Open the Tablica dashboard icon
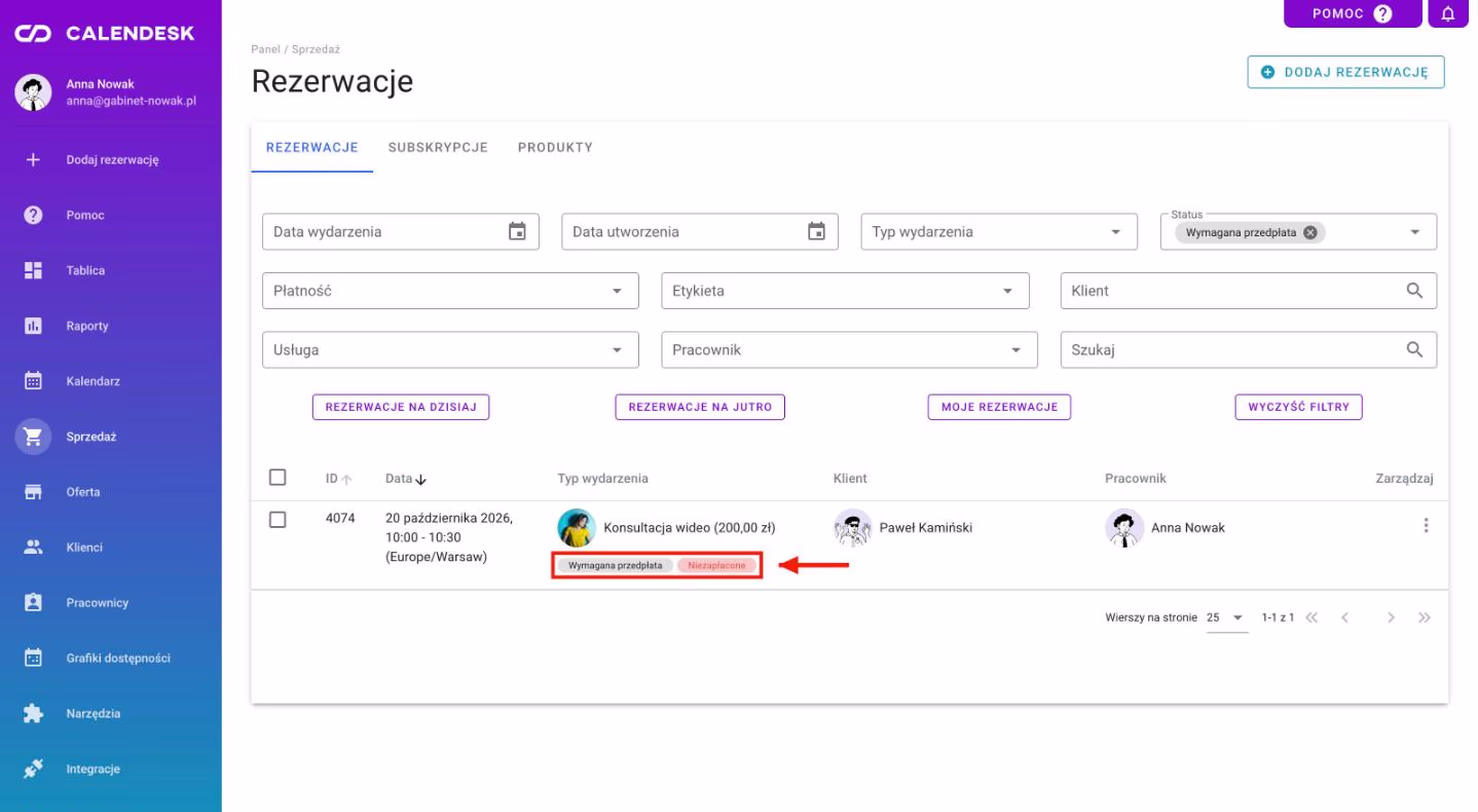Screen dimensions: 1478x812 pyautogui.click(x=33, y=270)
